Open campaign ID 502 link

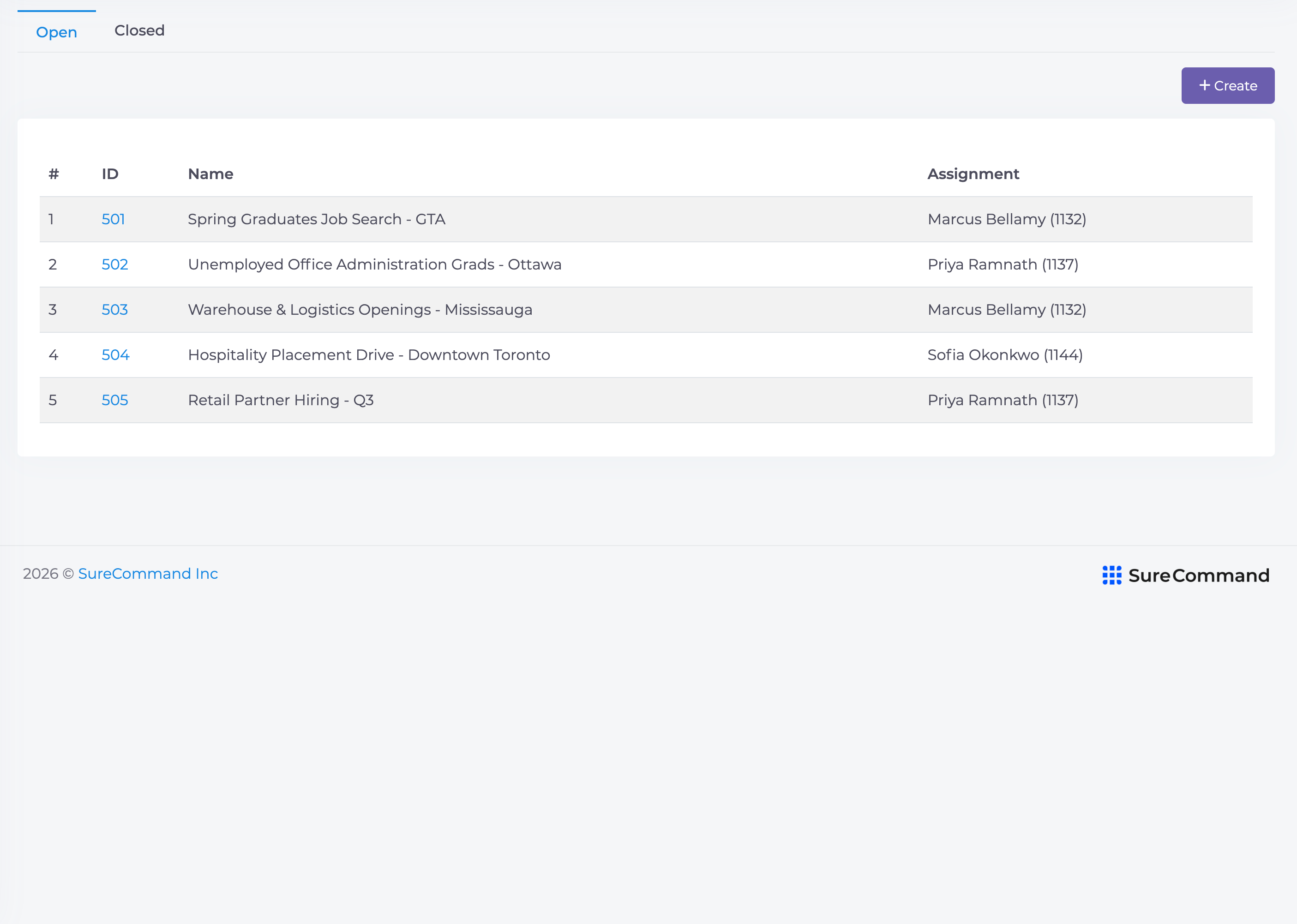[115, 264]
